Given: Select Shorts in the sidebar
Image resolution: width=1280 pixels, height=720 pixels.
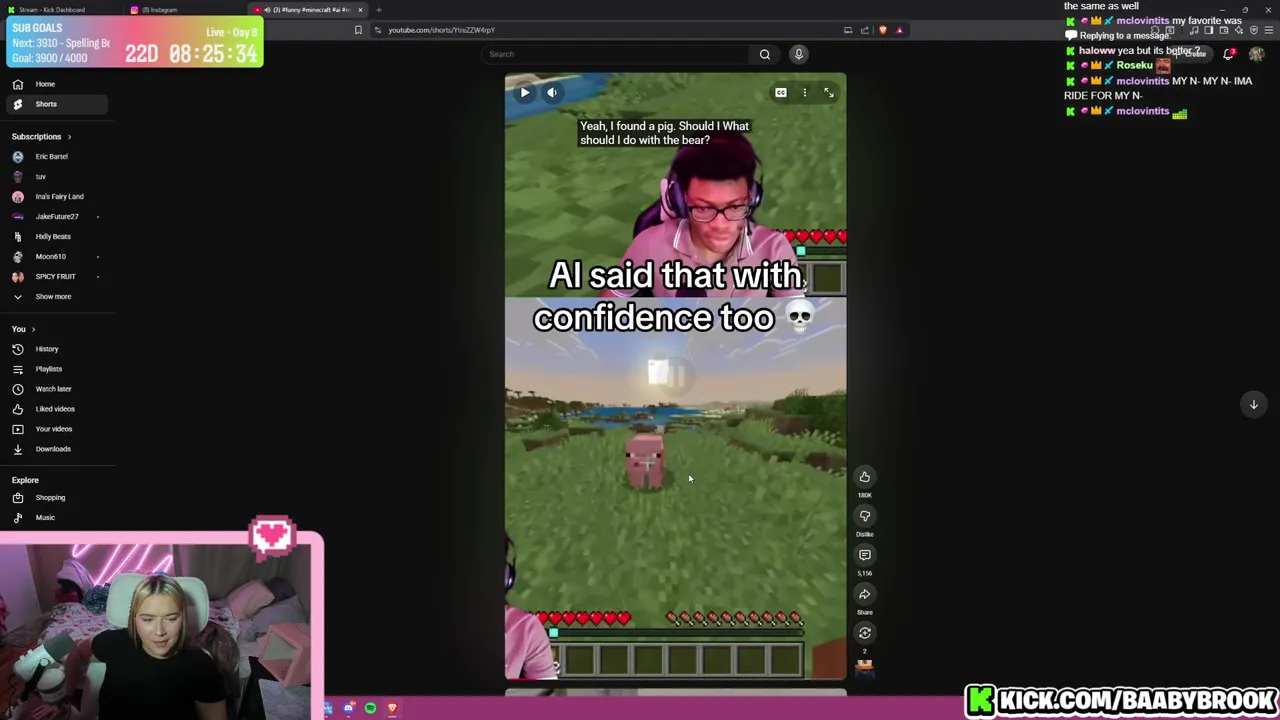Looking at the screenshot, I should coord(57,104).
